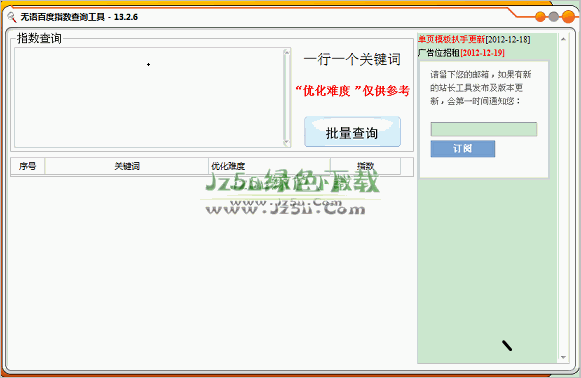Image resolution: width=581 pixels, height=378 pixels.
Task: Click the 批量查询 button
Action: coord(352,132)
